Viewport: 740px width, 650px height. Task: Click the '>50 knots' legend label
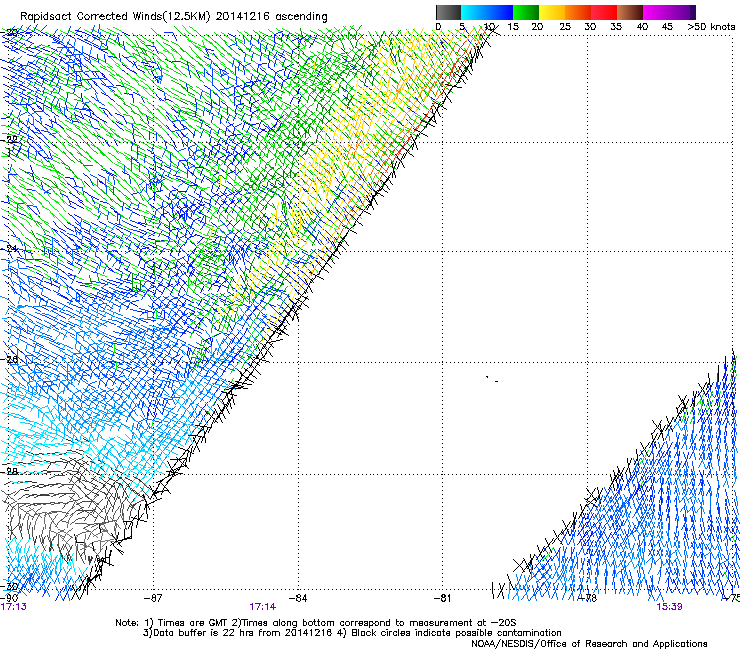[x=711, y=27]
